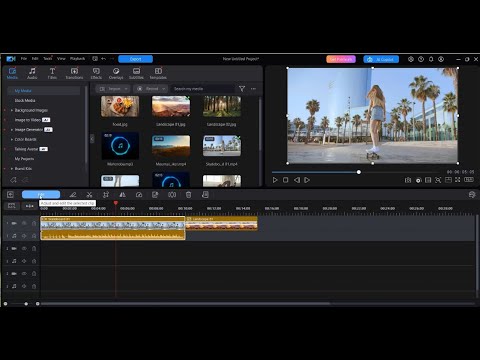Select the crop tool in the timeline toolbar
The height and width of the screenshot is (360, 480).
coord(106,195)
